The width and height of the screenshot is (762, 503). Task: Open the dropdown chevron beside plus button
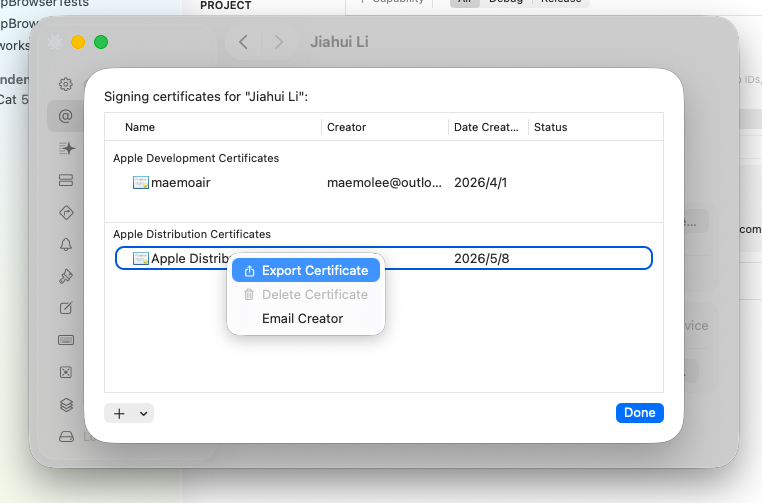tap(143, 414)
